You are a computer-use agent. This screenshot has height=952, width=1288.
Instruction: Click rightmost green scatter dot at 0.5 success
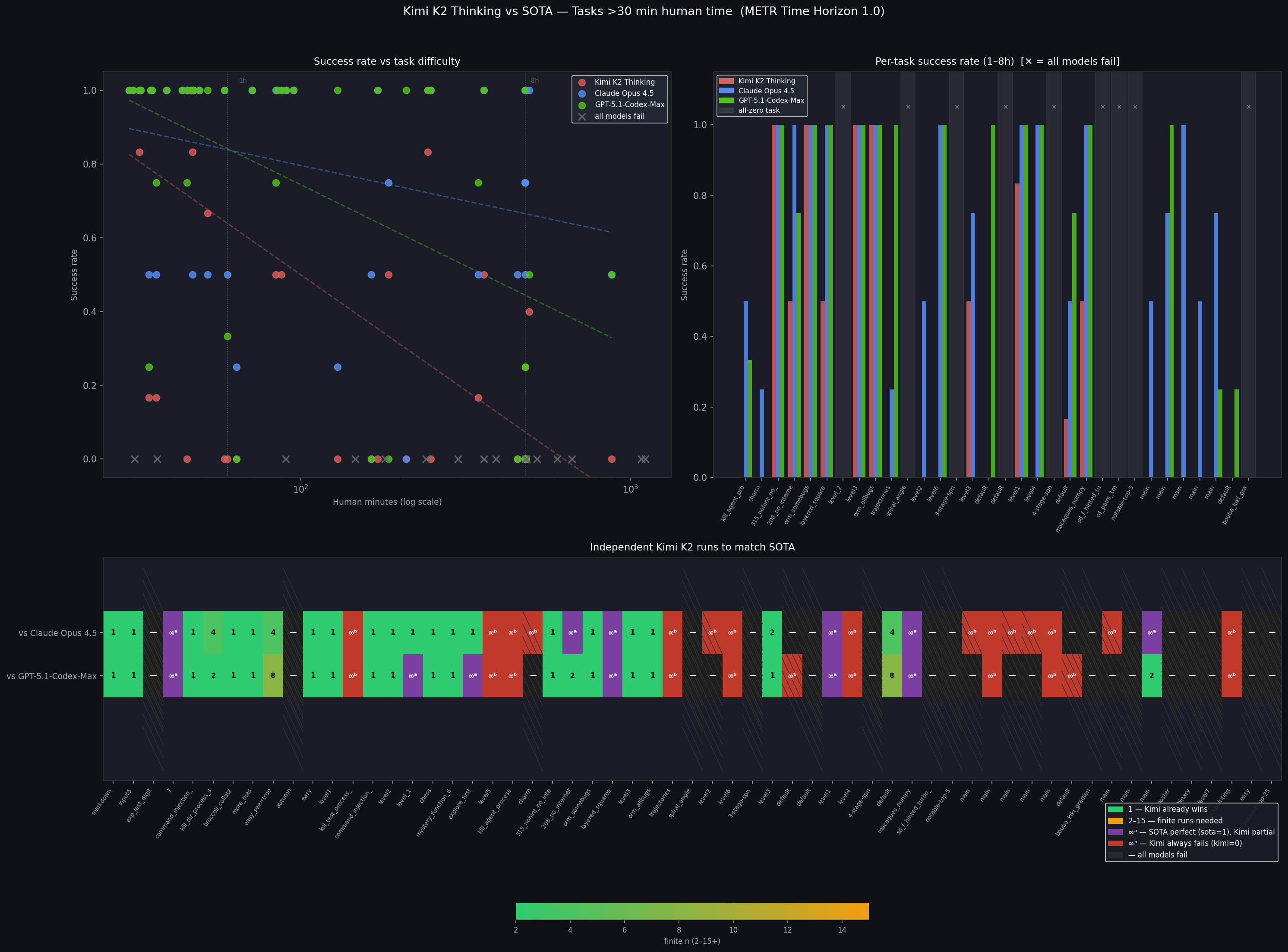click(x=612, y=275)
